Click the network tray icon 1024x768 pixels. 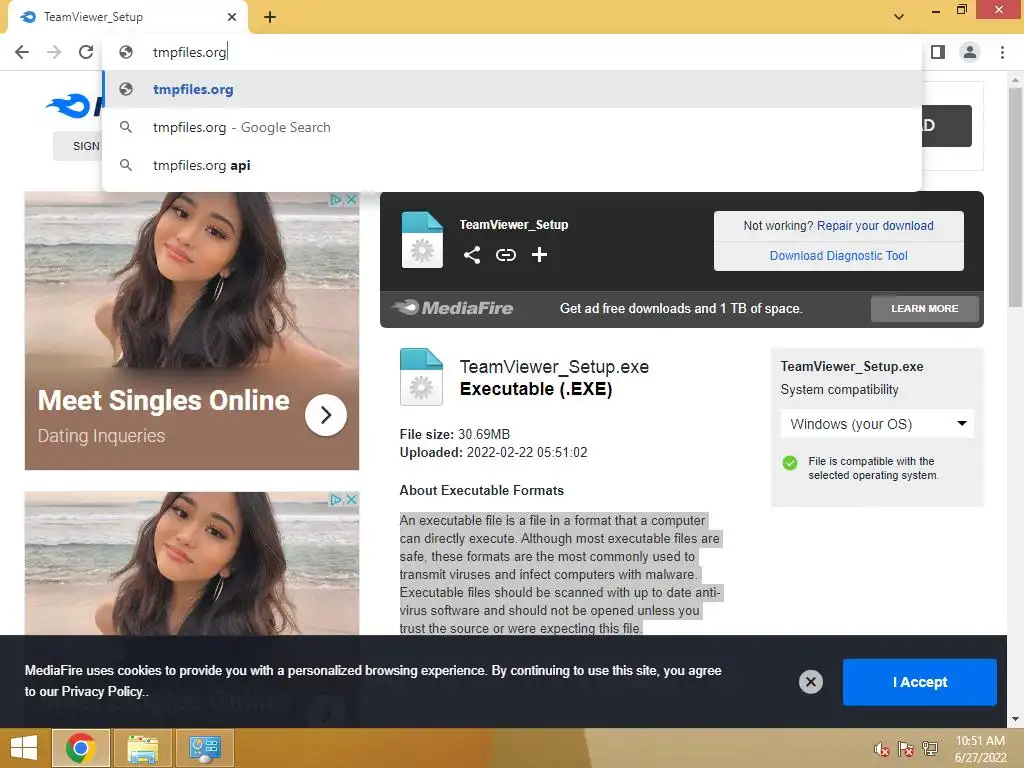[x=930, y=749]
